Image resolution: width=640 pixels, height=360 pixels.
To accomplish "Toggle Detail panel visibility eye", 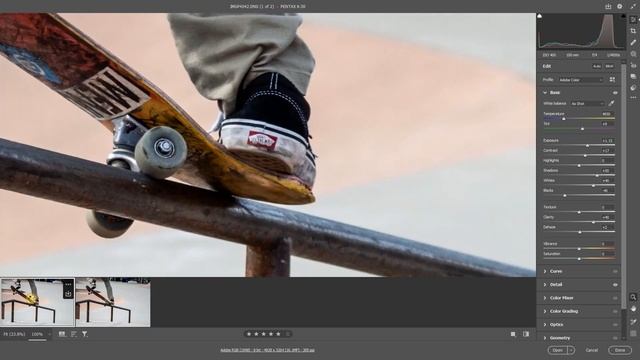I will [615, 284].
